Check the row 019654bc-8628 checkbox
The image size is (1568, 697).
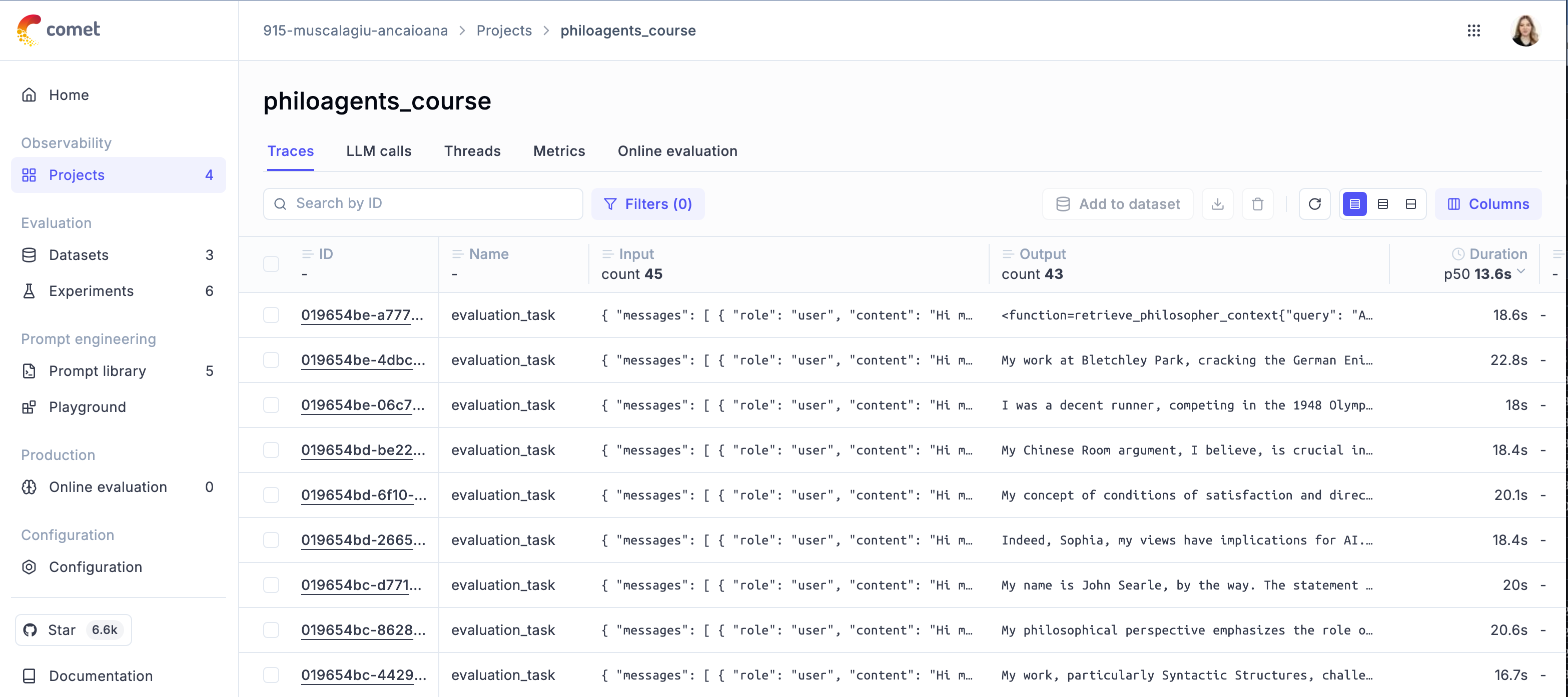(271, 630)
